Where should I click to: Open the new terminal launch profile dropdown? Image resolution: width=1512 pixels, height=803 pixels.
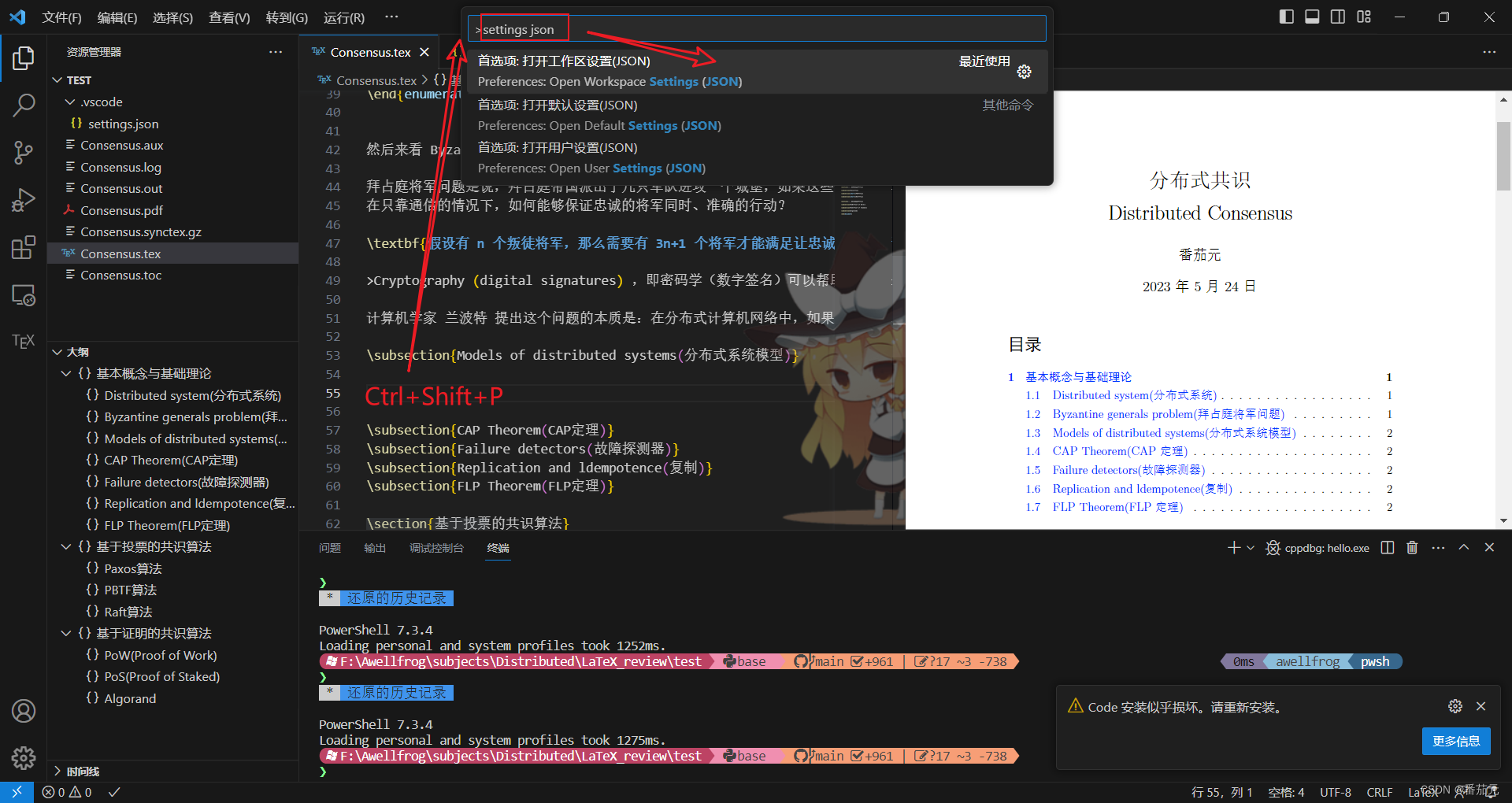point(1251,548)
